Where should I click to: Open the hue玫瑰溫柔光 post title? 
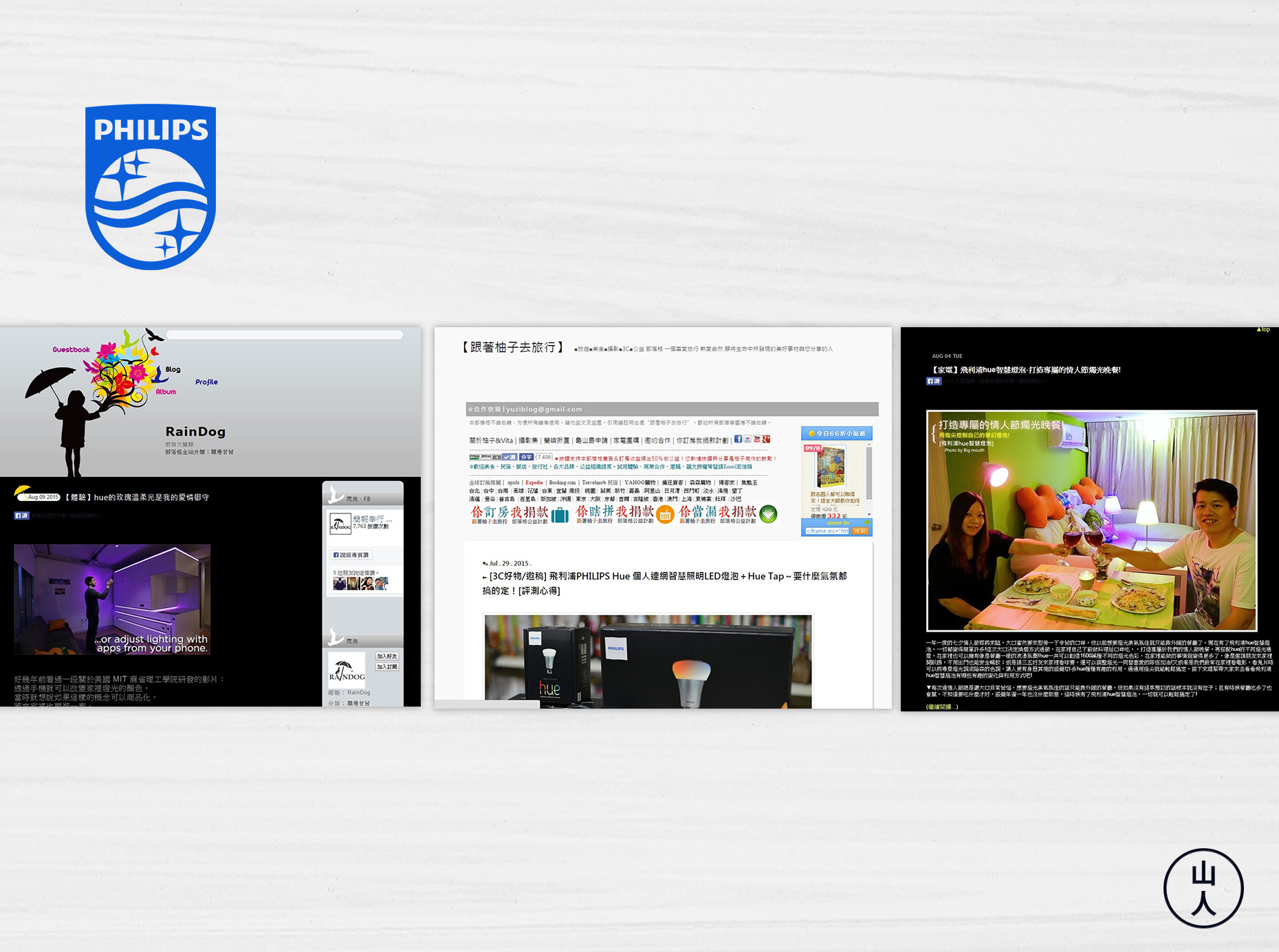coord(138,497)
